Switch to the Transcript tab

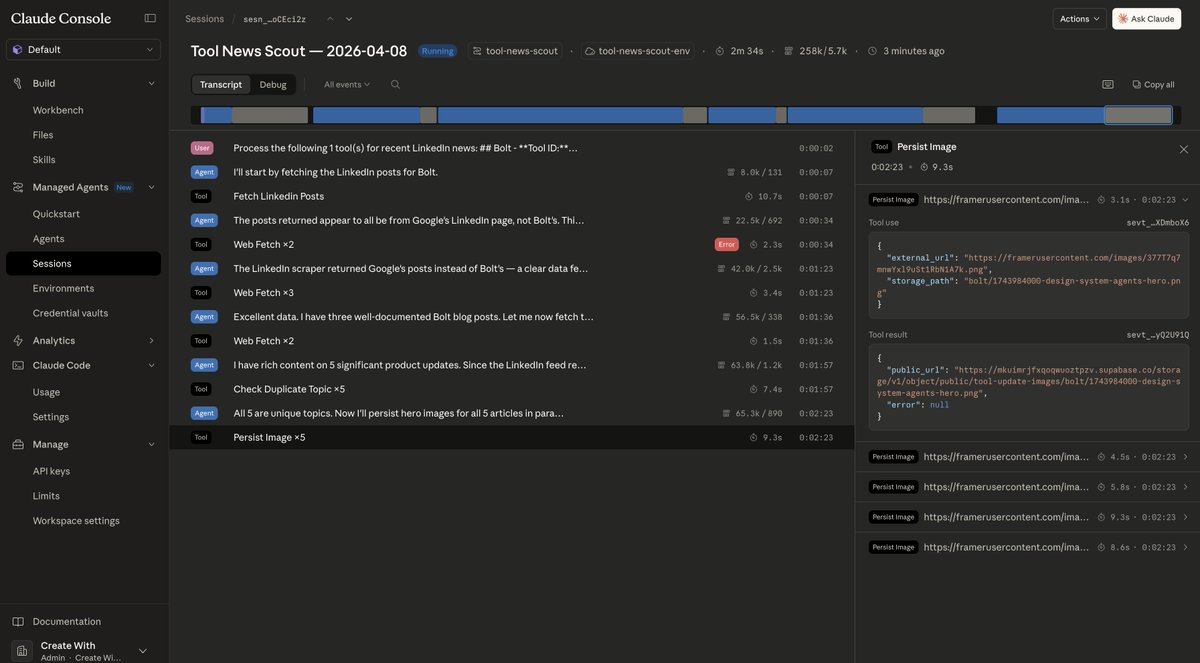coord(221,85)
